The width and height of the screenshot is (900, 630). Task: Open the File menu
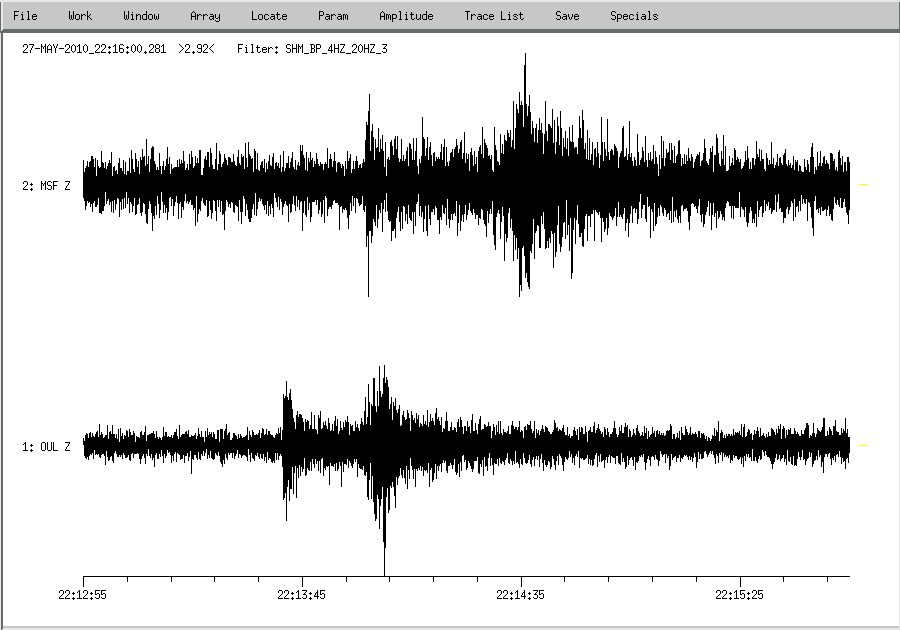pyautogui.click(x=25, y=16)
